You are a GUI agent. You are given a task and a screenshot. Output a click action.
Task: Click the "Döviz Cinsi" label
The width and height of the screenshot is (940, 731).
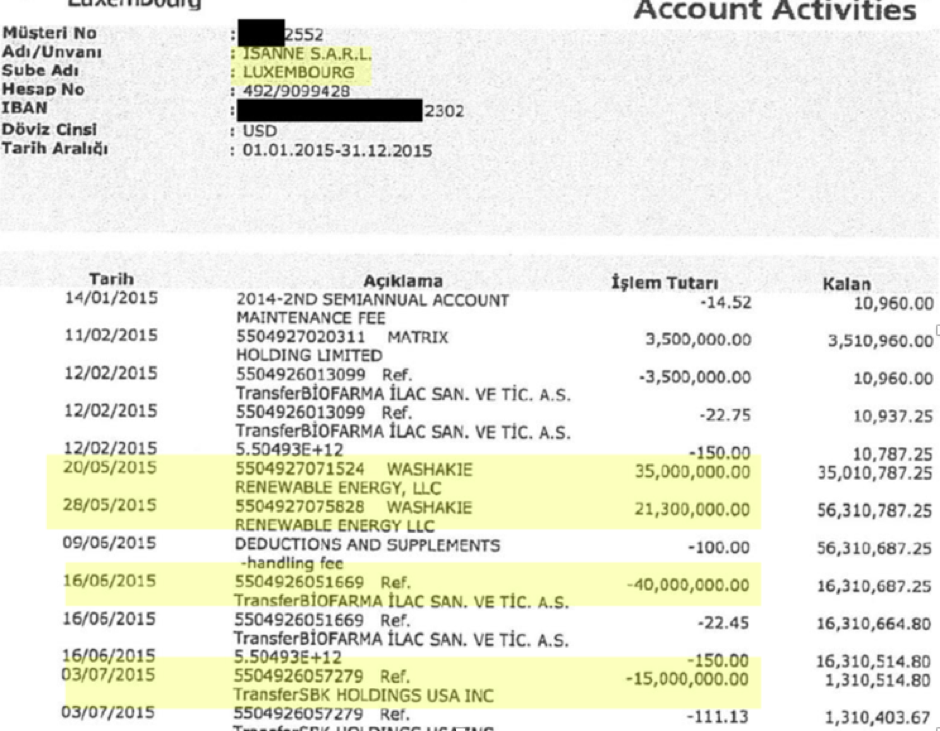(x=49, y=130)
